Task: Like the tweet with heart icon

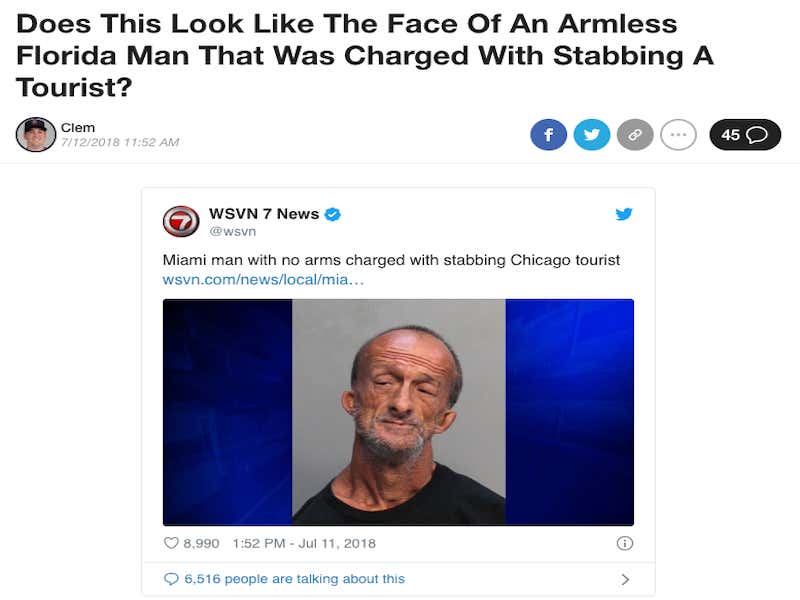Action: 171,543
